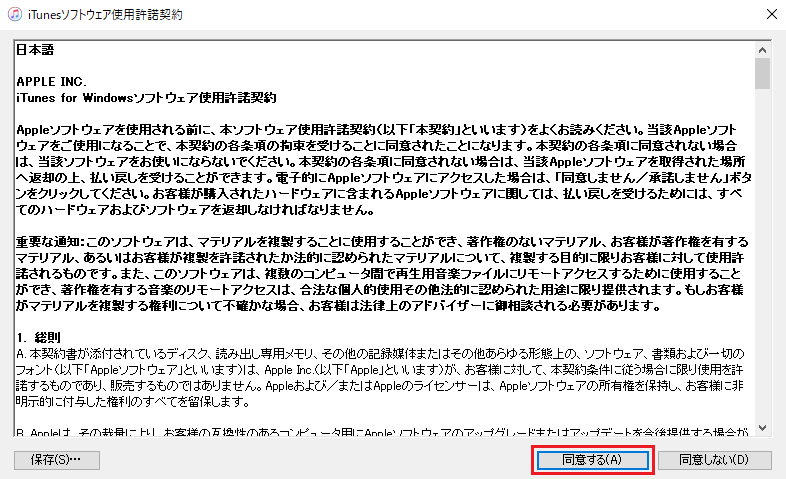Screen dimensions: 786x479
Task: Close the iTunes license agreement dialog
Action: coord(772,14)
